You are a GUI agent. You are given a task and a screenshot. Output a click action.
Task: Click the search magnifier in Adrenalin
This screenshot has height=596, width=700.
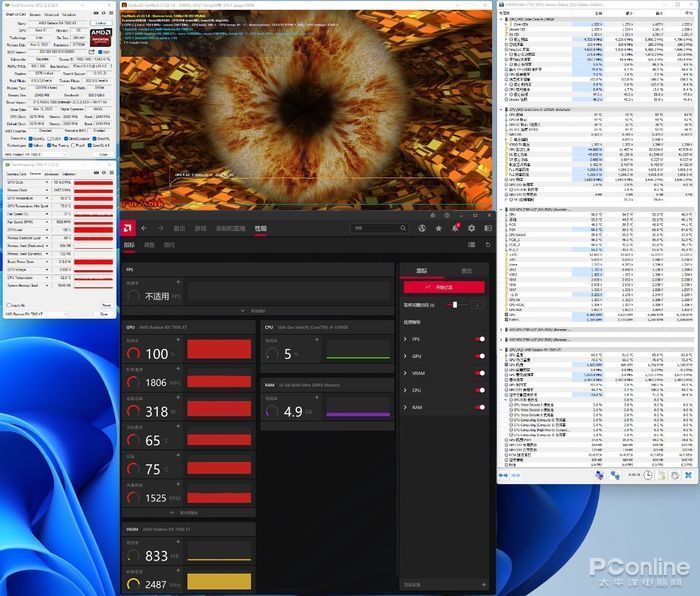point(403,228)
